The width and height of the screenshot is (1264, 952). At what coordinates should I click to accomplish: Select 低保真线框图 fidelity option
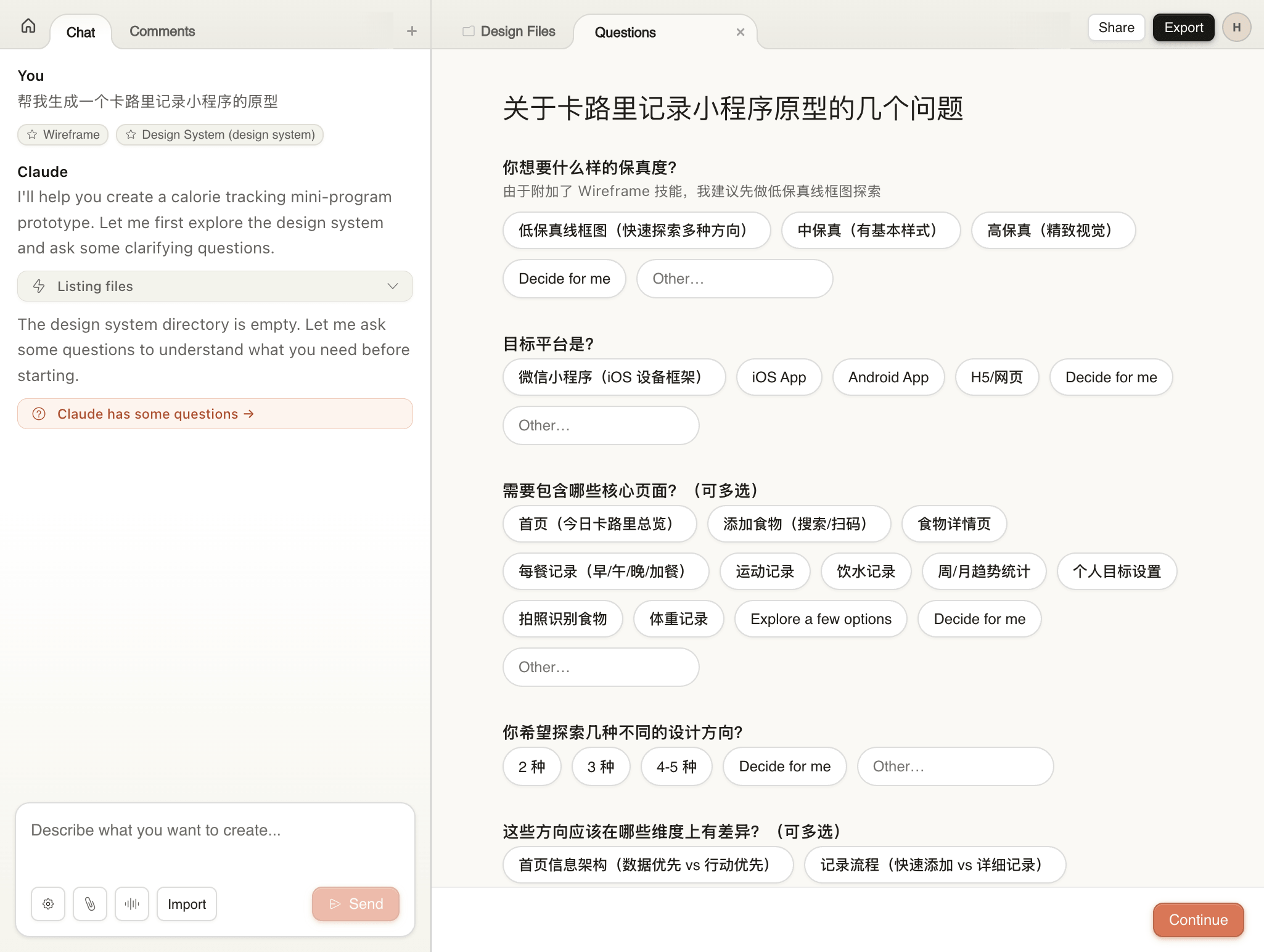636,231
